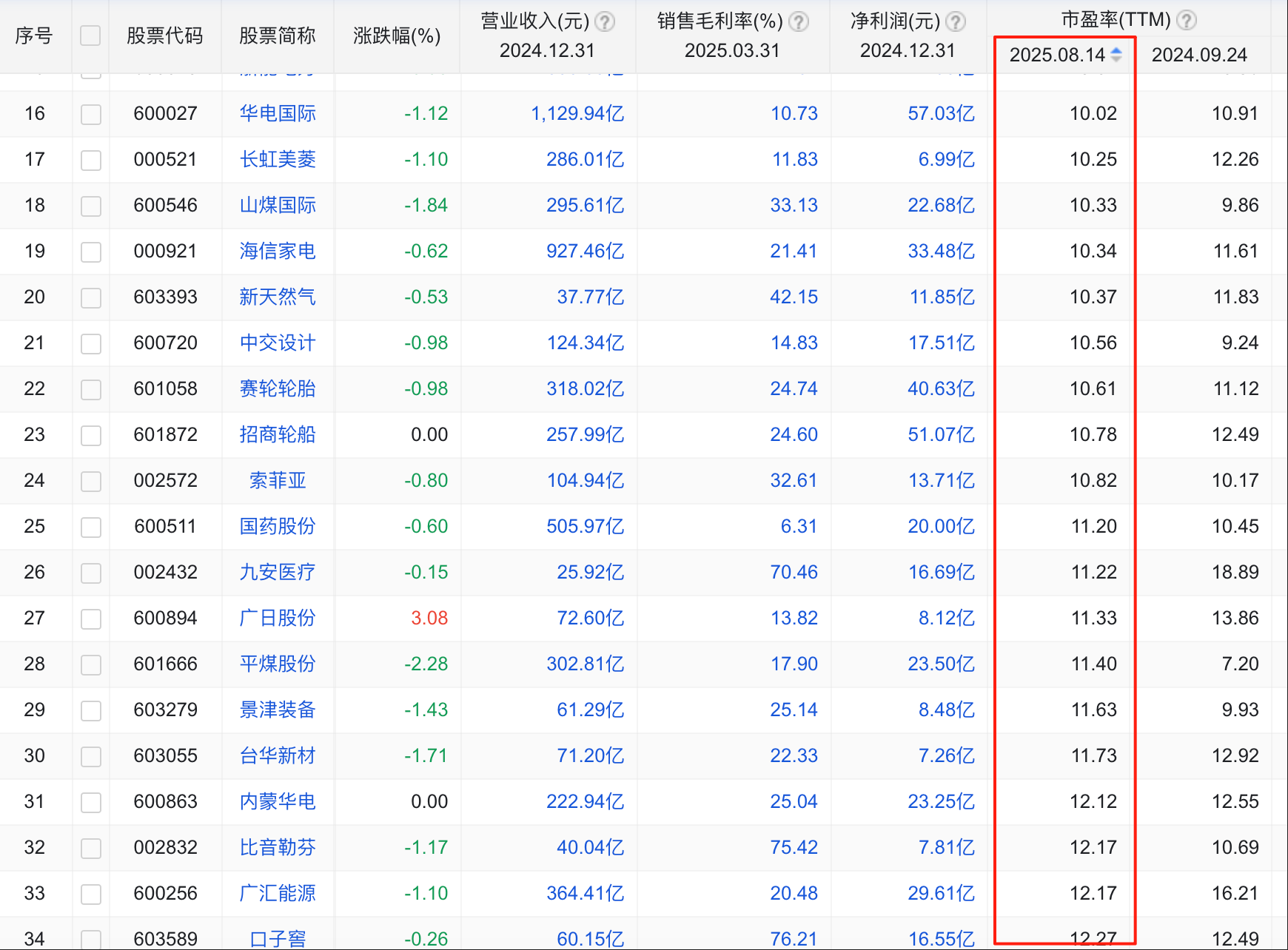Open stock link 华电国际
Viewport: 1288px width, 950px height.
pos(278,113)
